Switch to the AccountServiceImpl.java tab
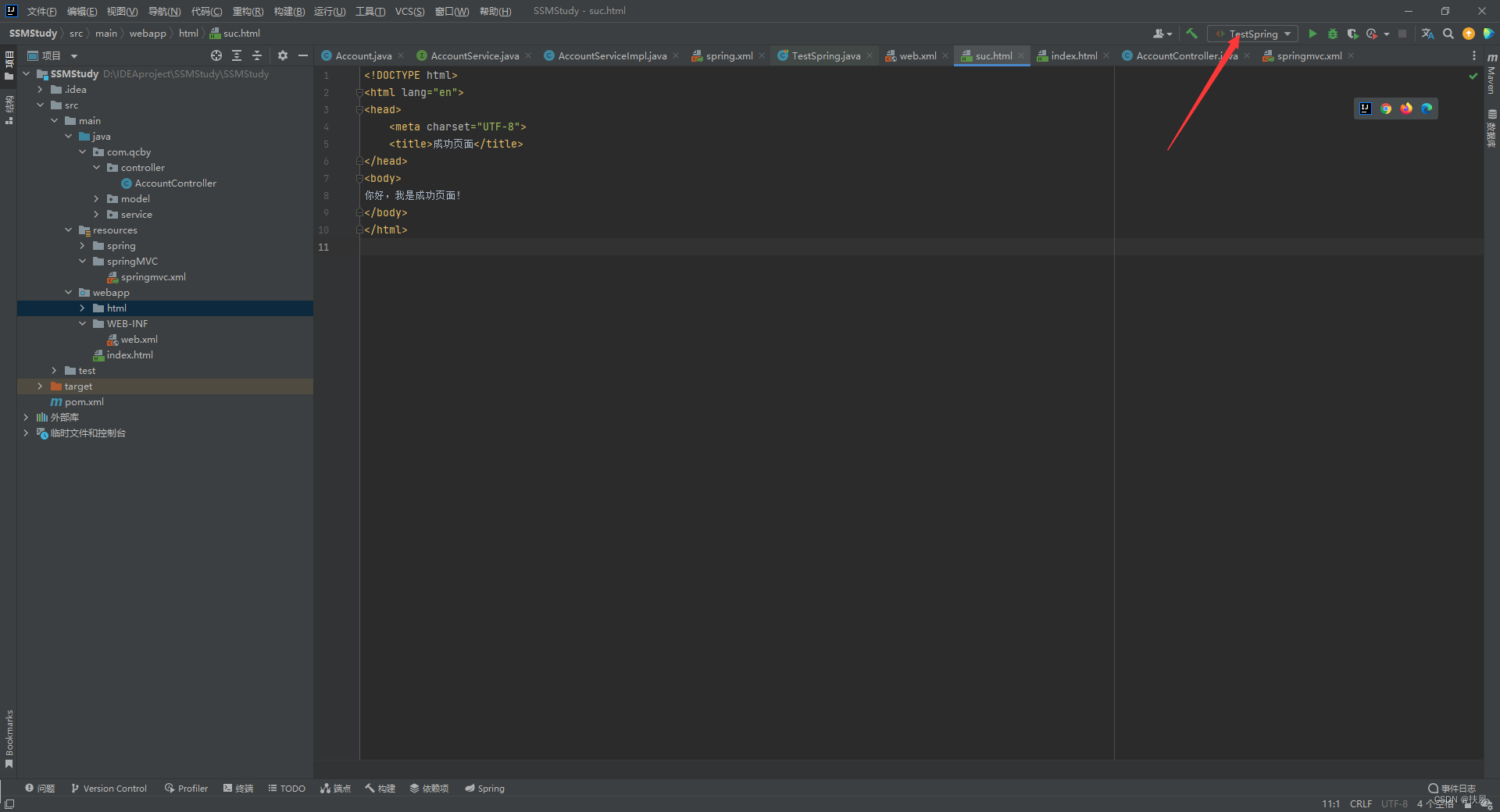The height and width of the screenshot is (812, 1500). click(612, 55)
